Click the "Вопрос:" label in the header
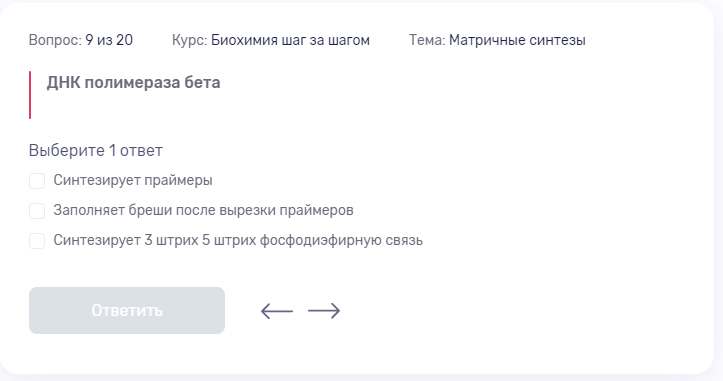Screen dimensions: 723x381 click(x=55, y=40)
